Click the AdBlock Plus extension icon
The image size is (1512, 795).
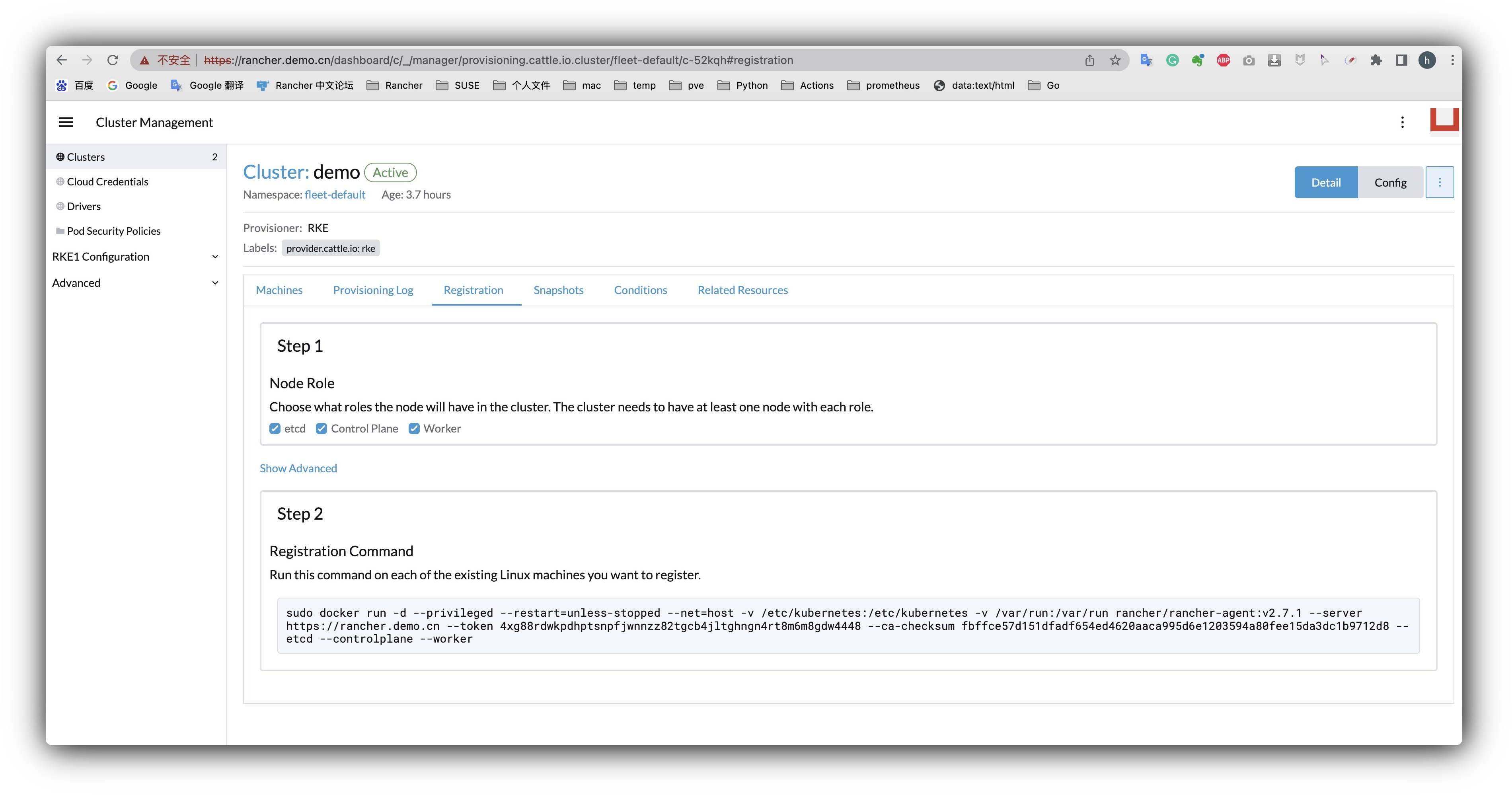[x=1223, y=60]
